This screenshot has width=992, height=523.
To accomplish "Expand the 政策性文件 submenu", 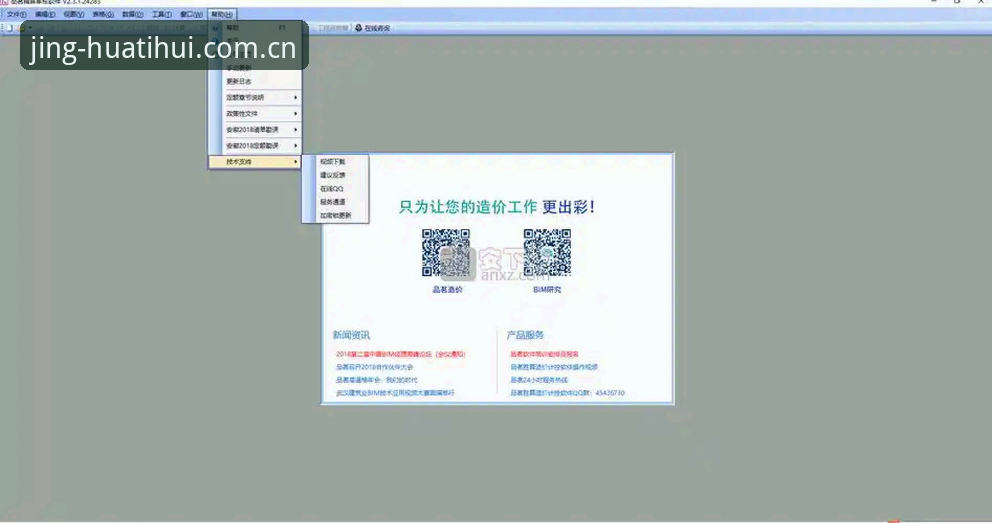I will click(x=256, y=114).
